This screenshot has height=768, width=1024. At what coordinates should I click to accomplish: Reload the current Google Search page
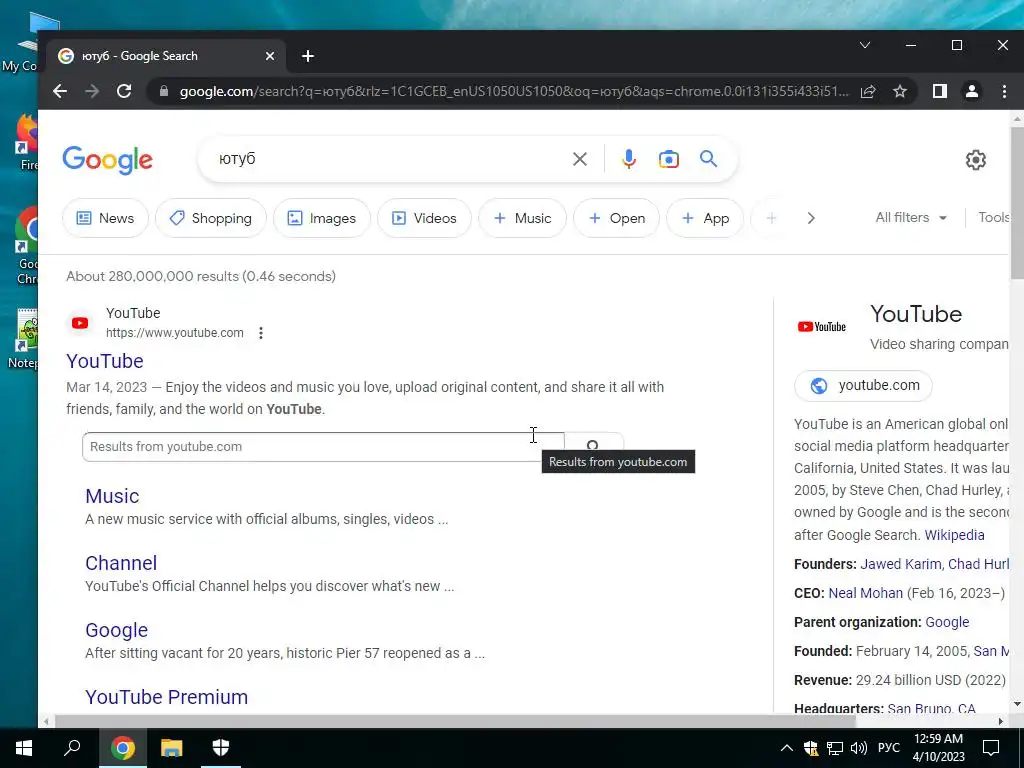[x=124, y=91]
